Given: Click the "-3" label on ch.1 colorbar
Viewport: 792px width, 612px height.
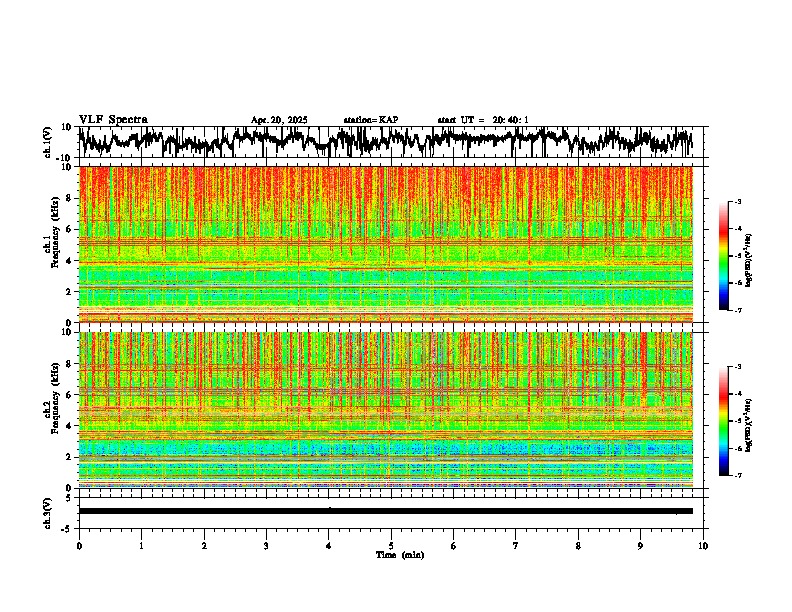Looking at the screenshot, I should point(737,202).
